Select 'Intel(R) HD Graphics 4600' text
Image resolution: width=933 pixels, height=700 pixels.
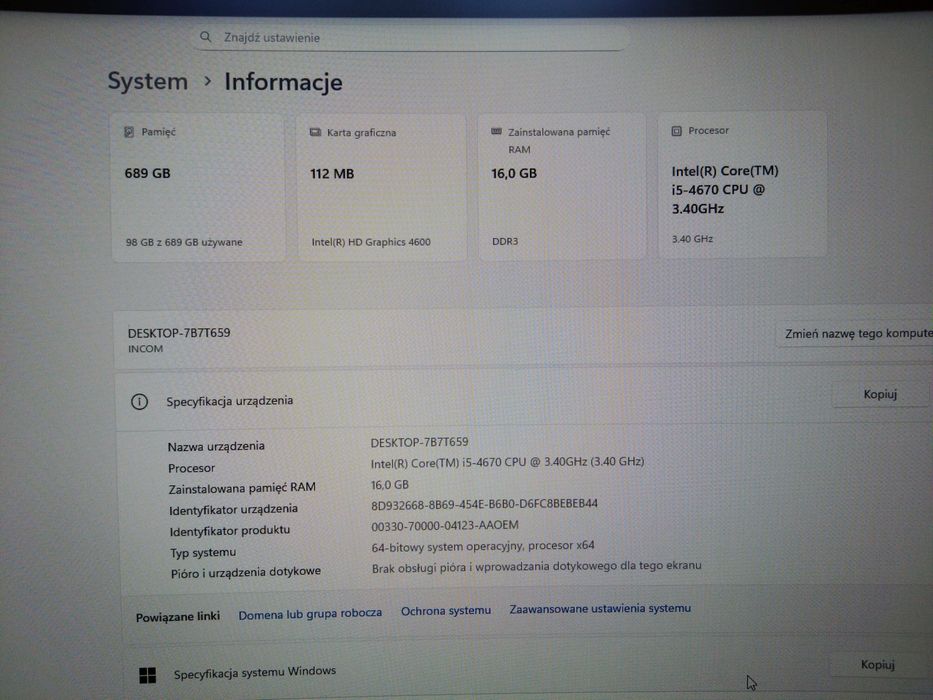click(x=371, y=242)
